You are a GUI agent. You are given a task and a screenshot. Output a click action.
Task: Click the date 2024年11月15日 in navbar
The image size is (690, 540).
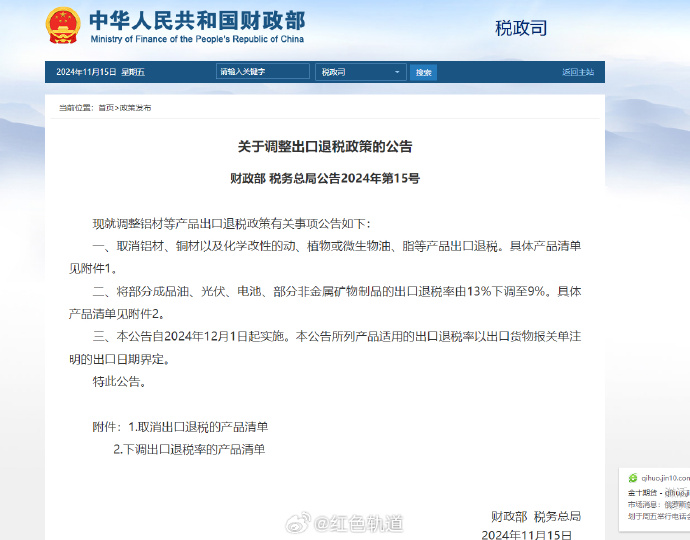tap(86, 72)
